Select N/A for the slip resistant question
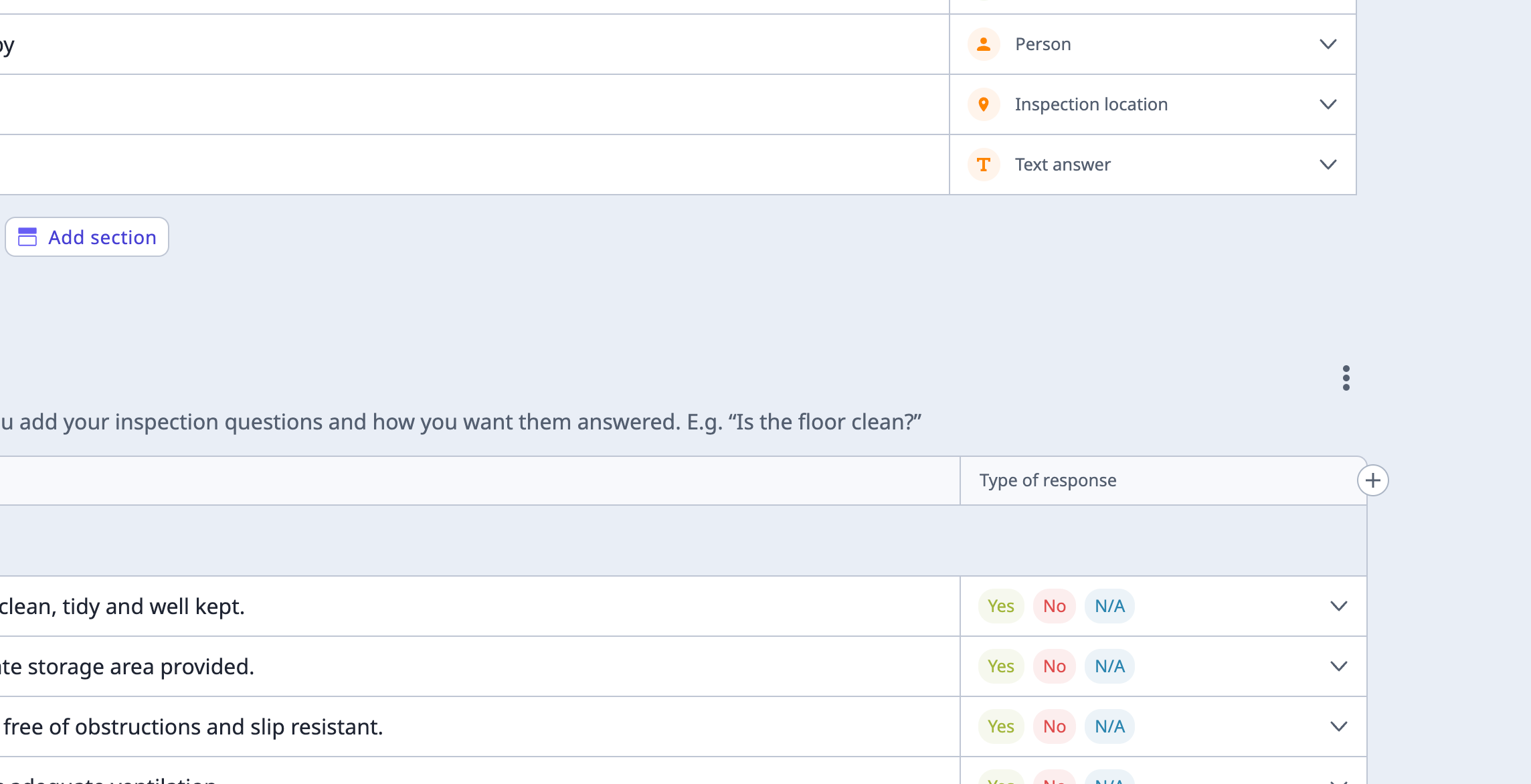 (x=1109, y=726)
